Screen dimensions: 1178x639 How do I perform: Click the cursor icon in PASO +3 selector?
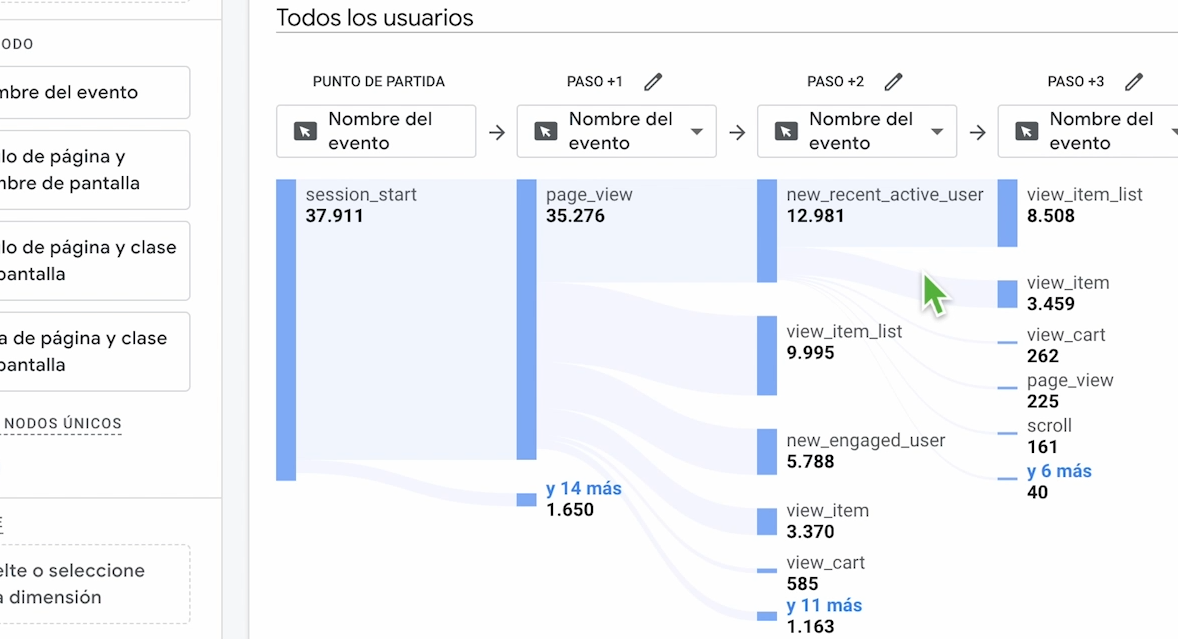click(1026, 131)
